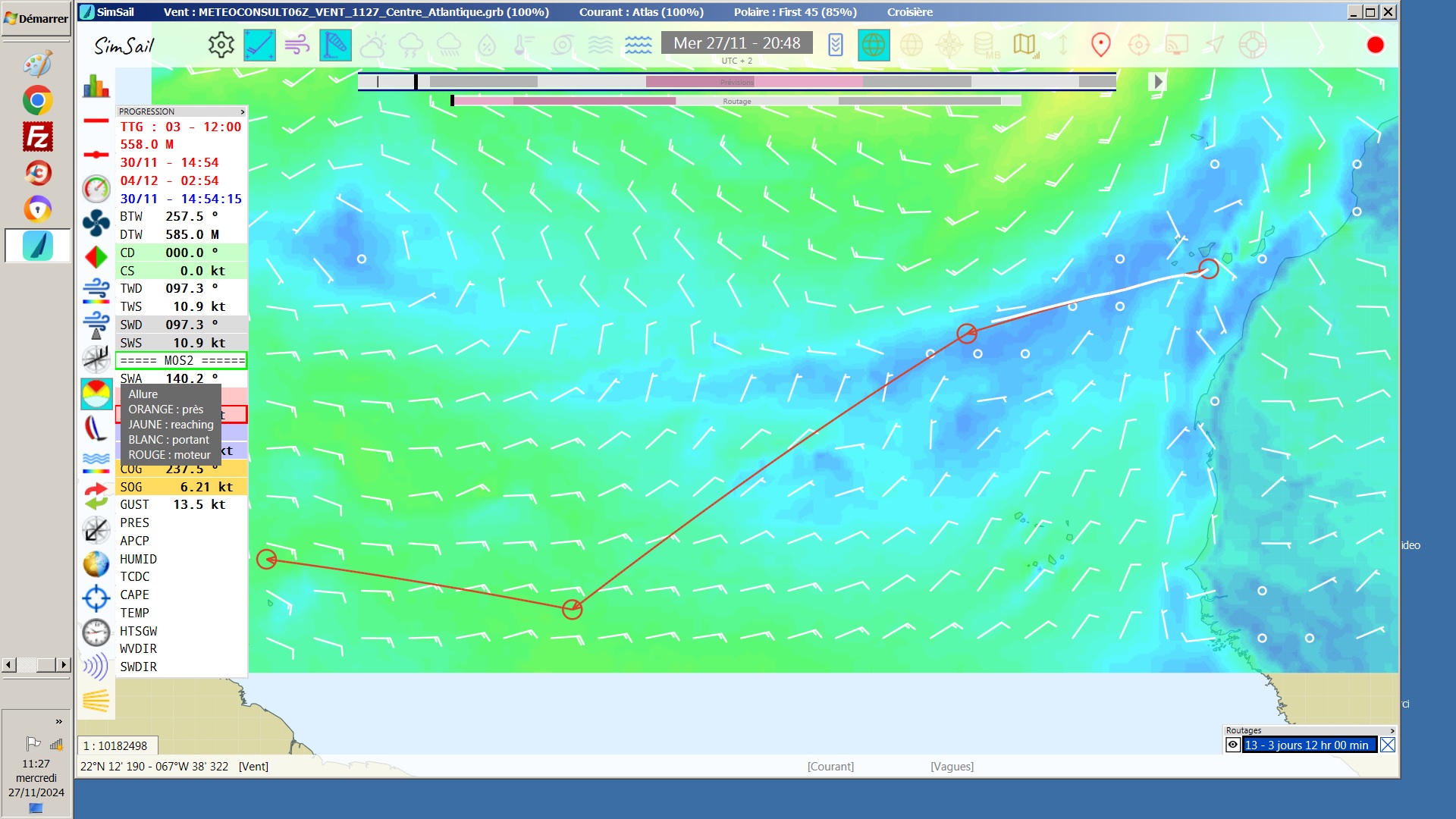Select the blue waves icon
This screenshot has height=819, width=1456.
point(638,45)
